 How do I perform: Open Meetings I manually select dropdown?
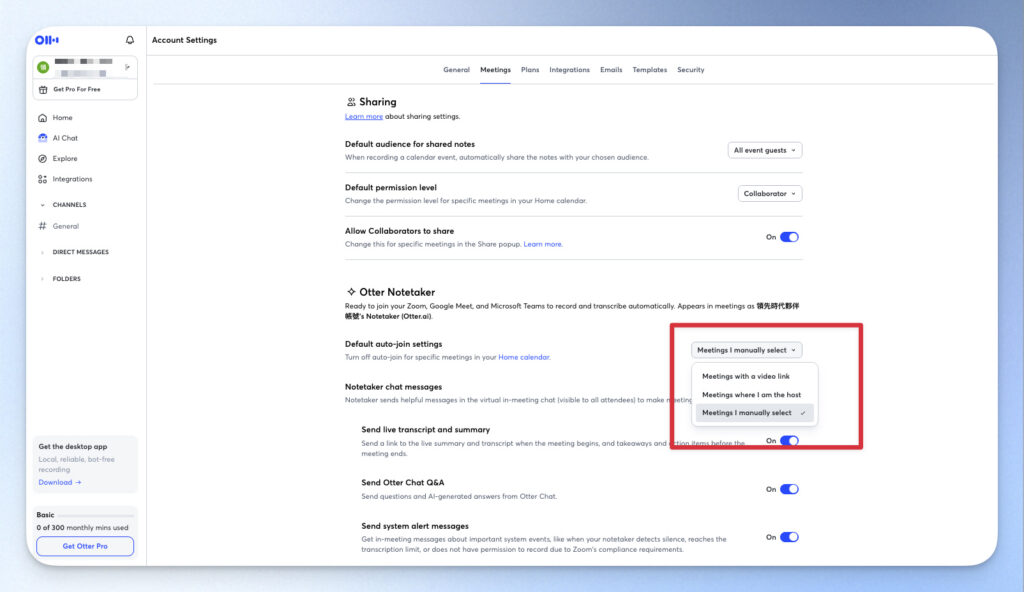(746, 350)
